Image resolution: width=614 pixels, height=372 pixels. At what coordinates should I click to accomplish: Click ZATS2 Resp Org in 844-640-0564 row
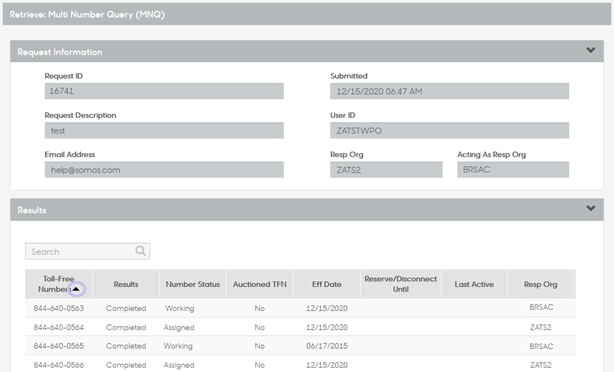pyautogui.click(x=541, y=327)
